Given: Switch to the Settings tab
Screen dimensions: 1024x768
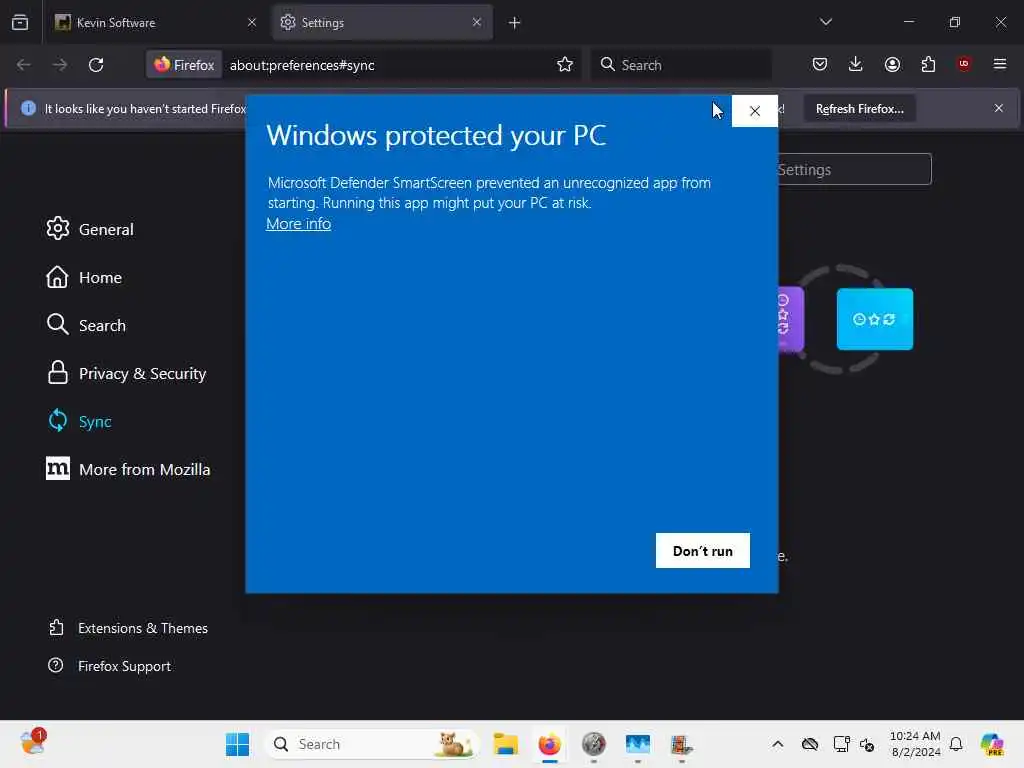Looking at the screenshot, I should pyautogui.click(x=382, y=23).
